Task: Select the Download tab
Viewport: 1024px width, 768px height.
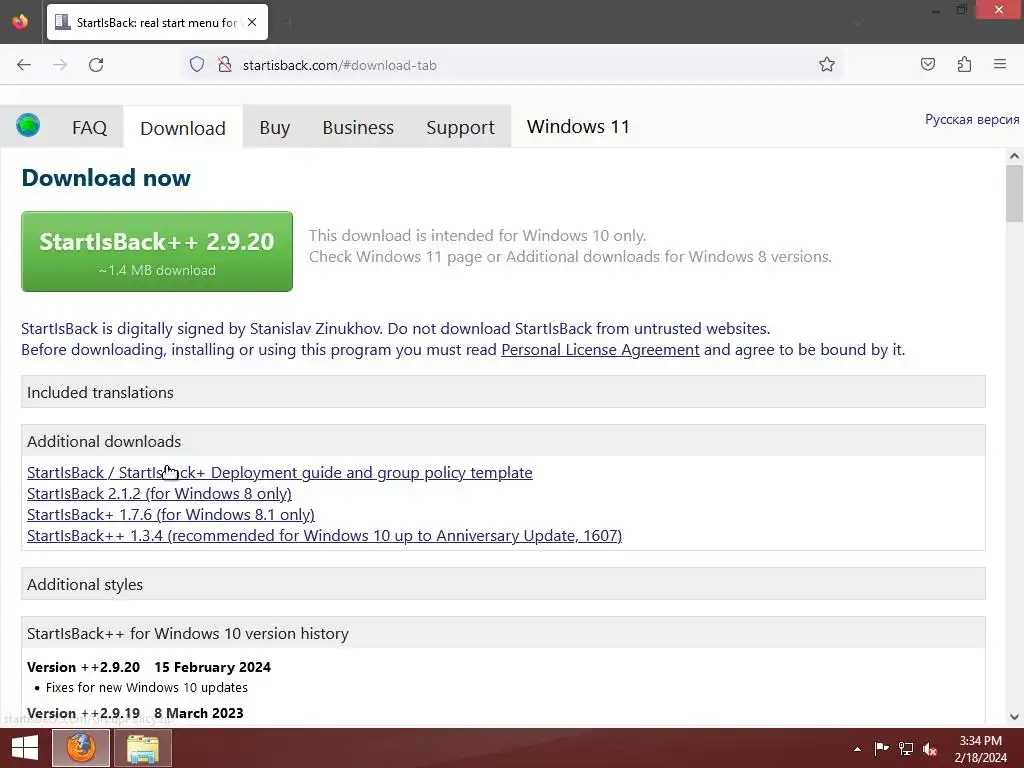Action: click(183, 128)
